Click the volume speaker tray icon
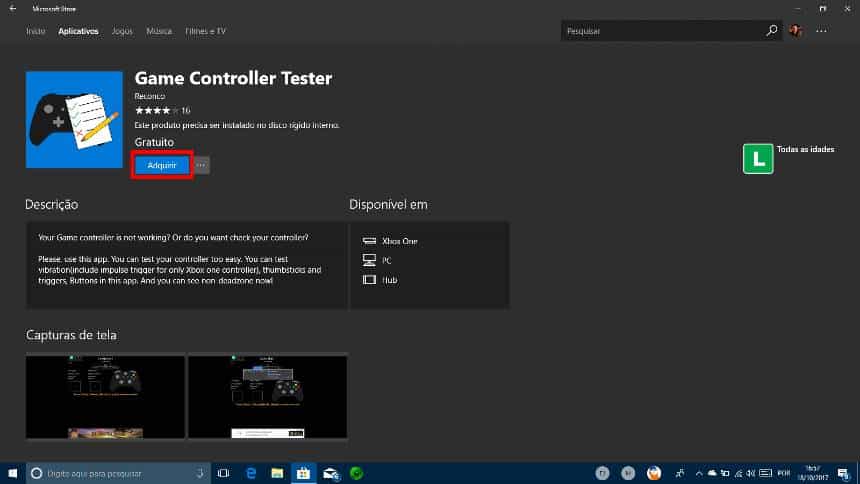Viewport: 860px width, 484px height. [x=751, y=473]
